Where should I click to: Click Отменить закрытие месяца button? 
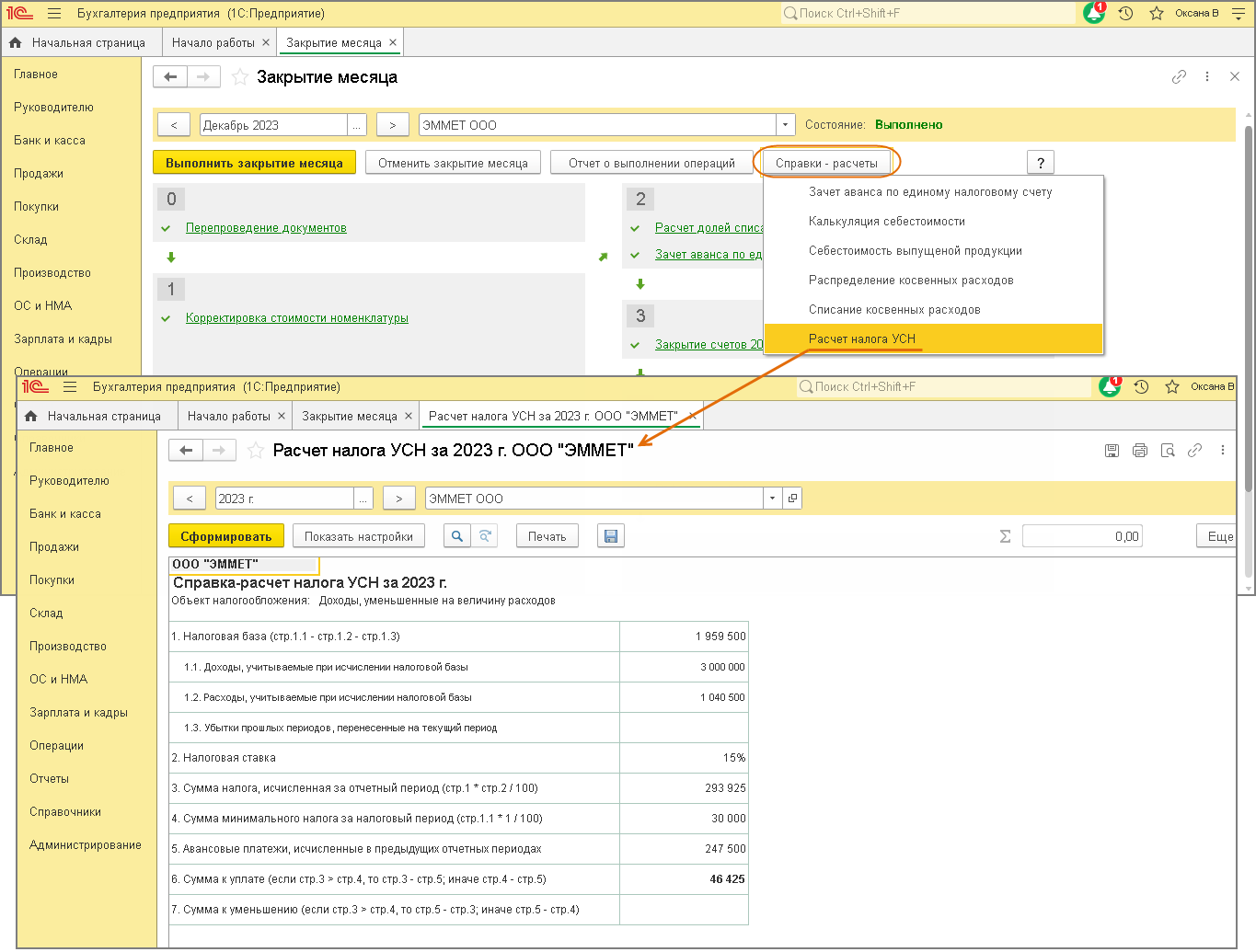pos(453,163)
